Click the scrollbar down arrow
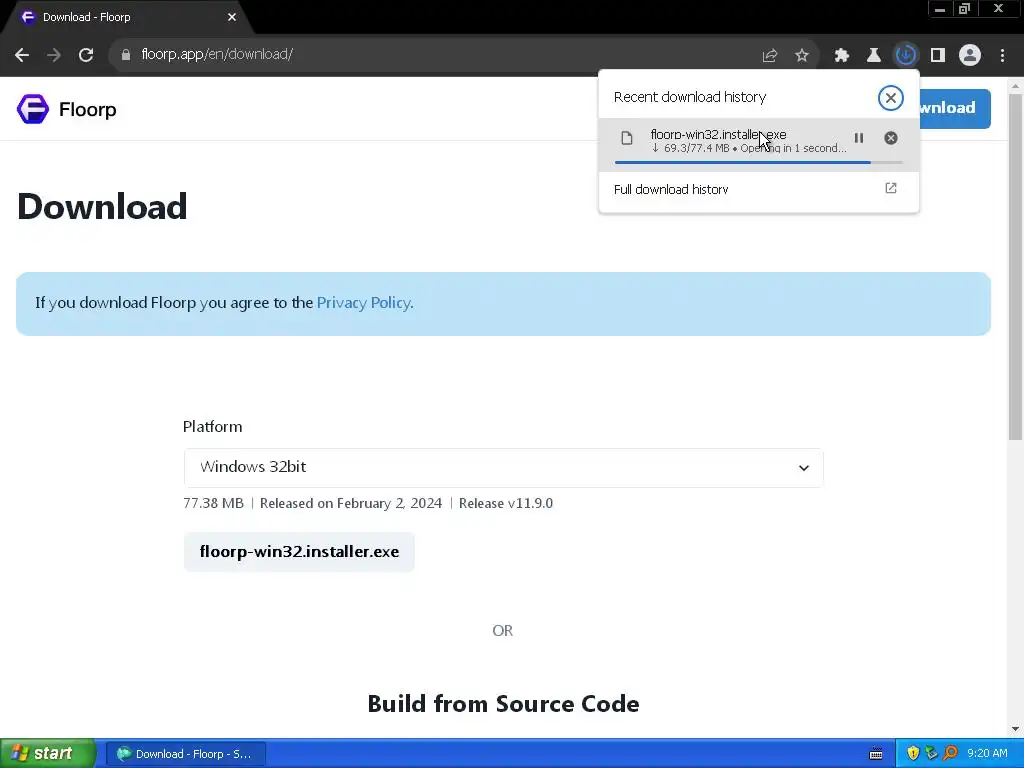Viewport: 1024px width, 768px height. click(1015, 729)
